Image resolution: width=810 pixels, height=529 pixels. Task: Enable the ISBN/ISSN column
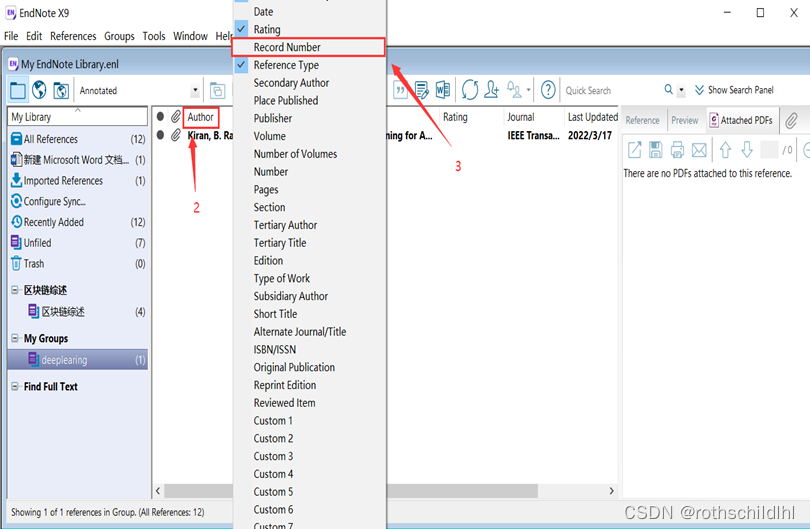309,350
